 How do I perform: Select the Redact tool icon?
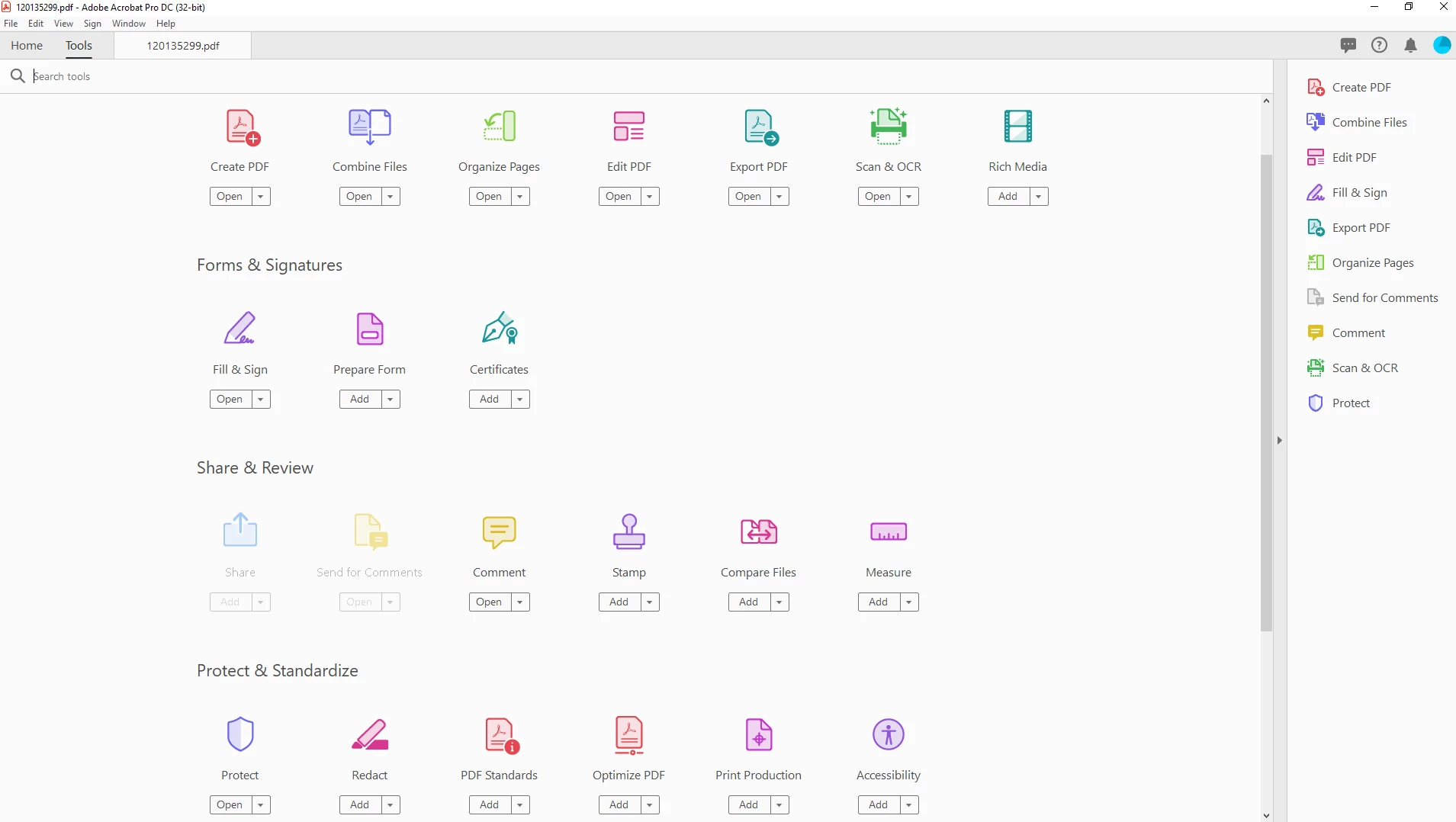point(370,734)
